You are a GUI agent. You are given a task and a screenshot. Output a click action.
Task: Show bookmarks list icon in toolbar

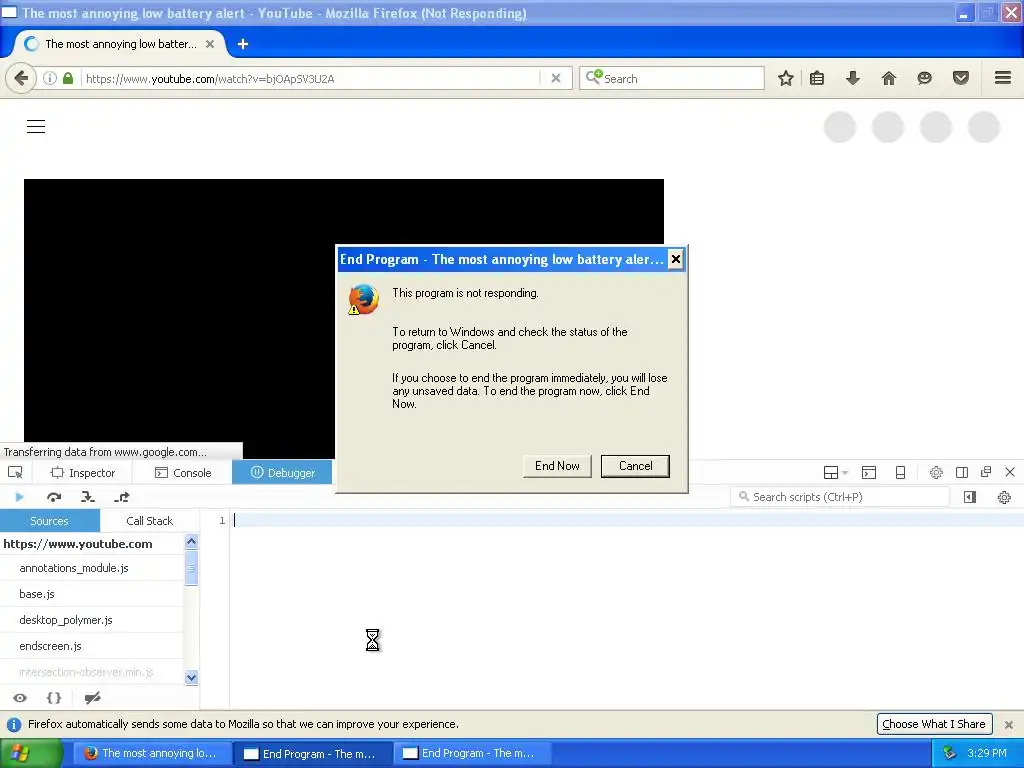pos(817,78)
